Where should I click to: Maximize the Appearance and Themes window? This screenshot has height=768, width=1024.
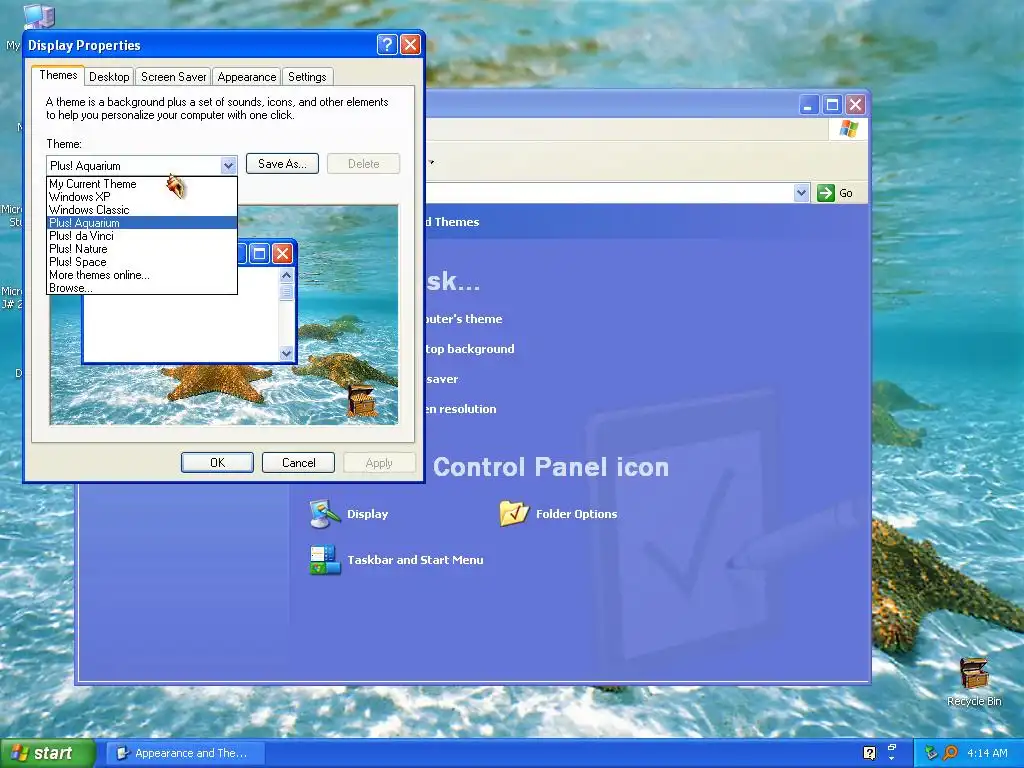pos(832,104)
